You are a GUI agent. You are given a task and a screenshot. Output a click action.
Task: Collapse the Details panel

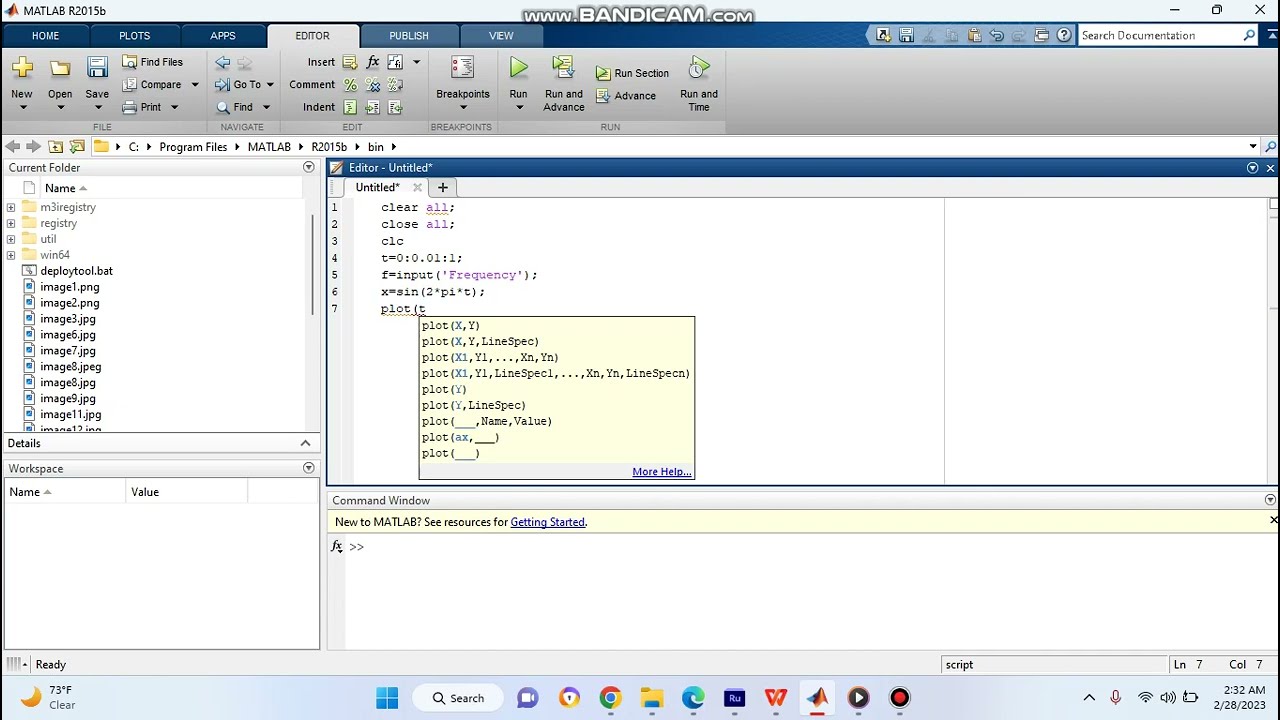[x=305, y=443]
